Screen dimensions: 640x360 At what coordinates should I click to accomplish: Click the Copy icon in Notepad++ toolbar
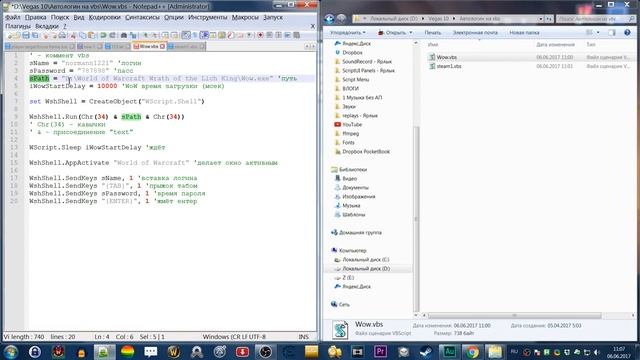(x=82, y=36)
